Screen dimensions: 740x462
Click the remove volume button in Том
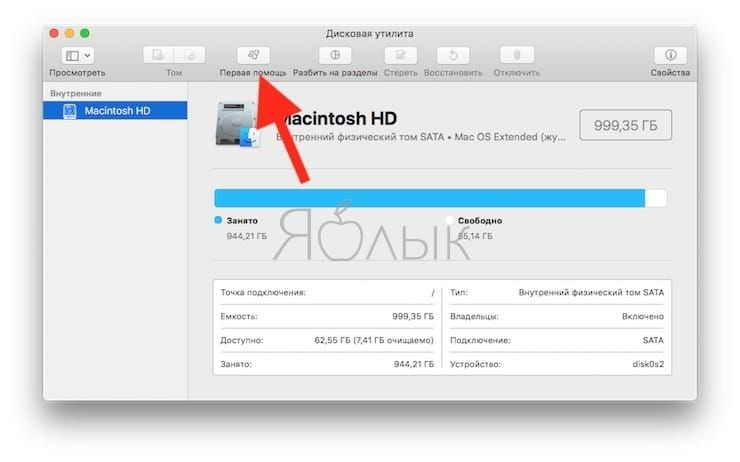[190, 55]
